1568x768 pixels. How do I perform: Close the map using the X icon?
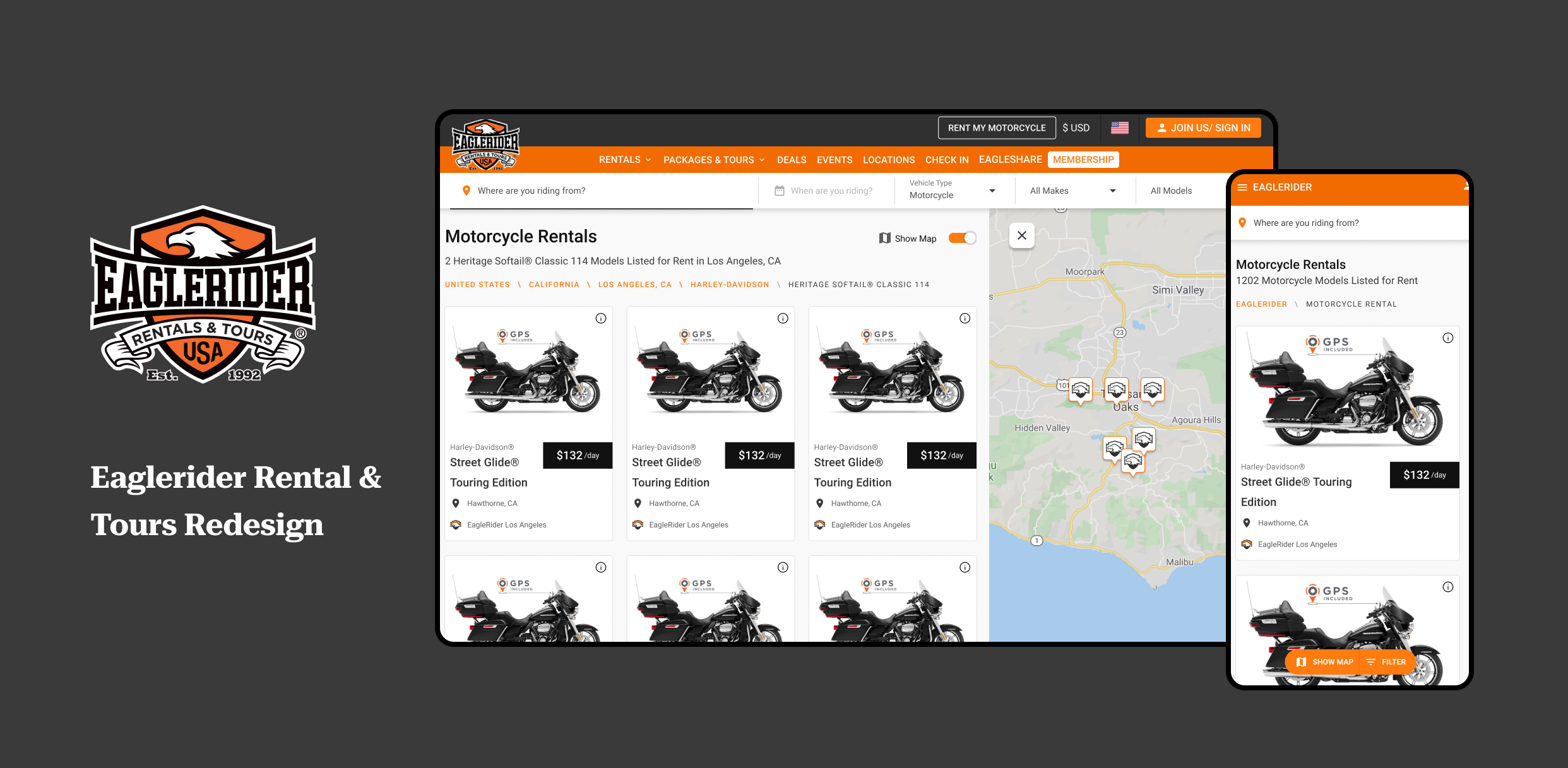point(1021,235)
